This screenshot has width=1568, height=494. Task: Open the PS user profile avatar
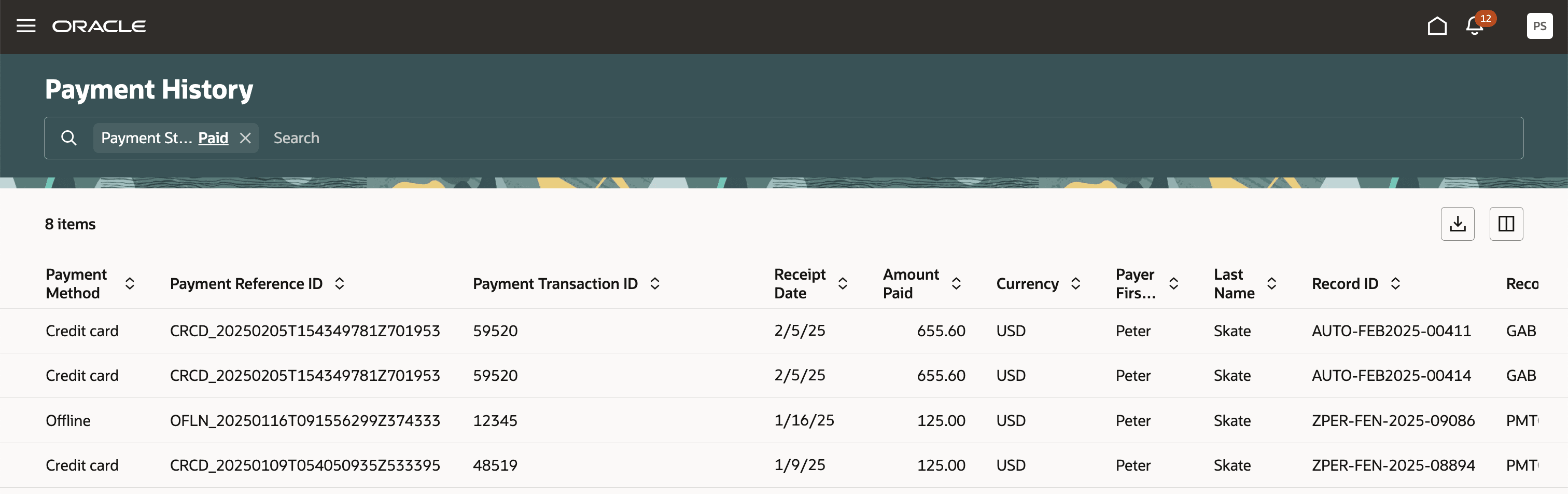[1539, 25]
